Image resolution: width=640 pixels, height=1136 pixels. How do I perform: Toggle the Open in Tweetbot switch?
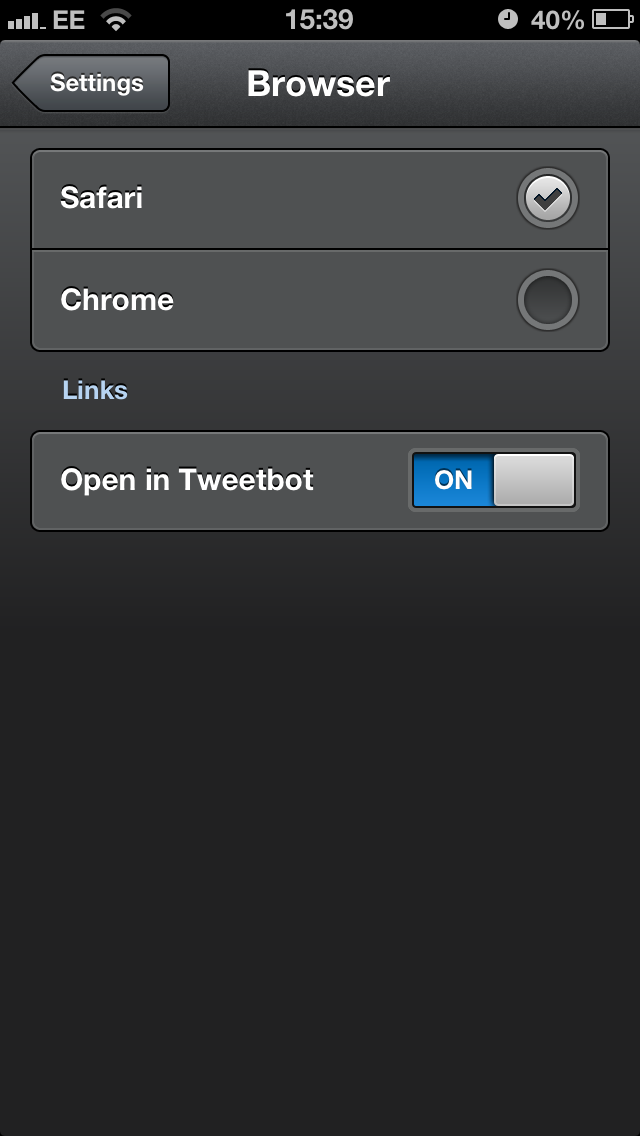[x=494, y=480]
